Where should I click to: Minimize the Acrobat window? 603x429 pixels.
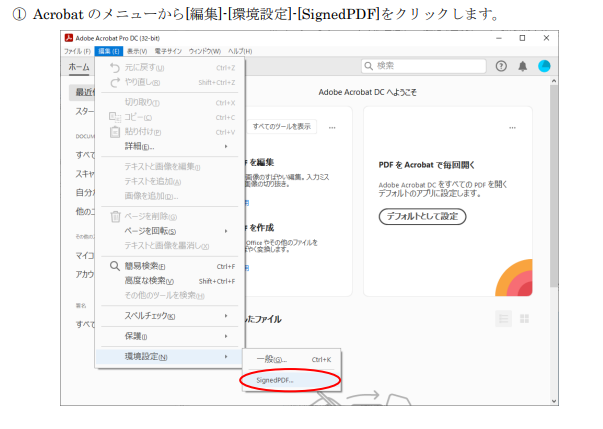tap(499, 38)
